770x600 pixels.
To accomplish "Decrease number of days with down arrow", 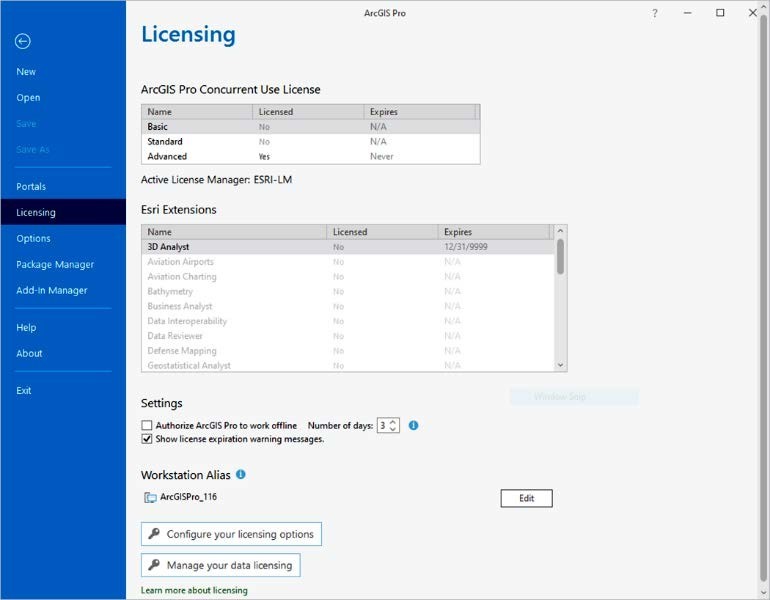I will [x=393, y=429].
